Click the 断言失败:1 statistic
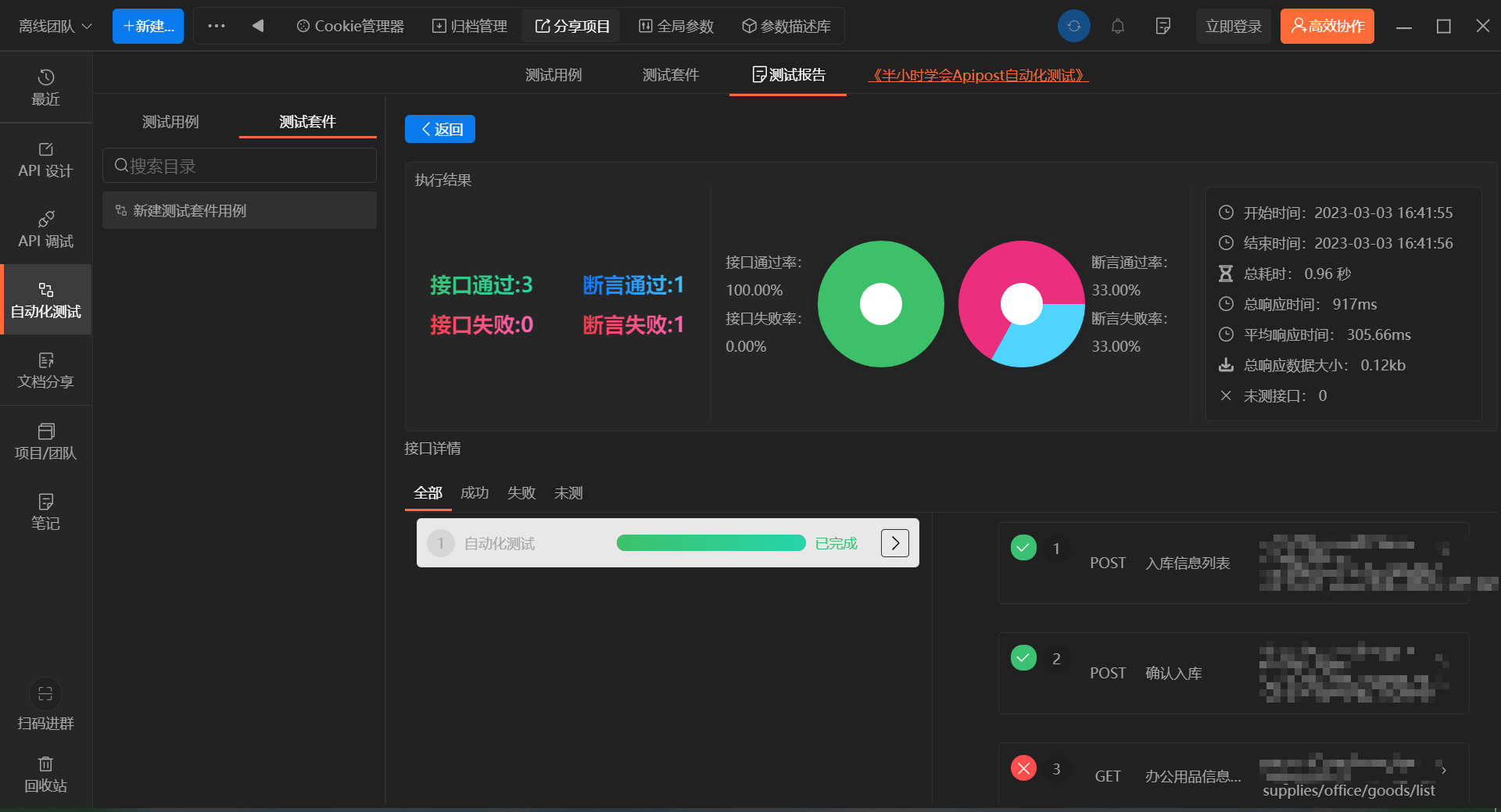The width and height of the screenshot is (1501, 812). click(x=633, y=324)
